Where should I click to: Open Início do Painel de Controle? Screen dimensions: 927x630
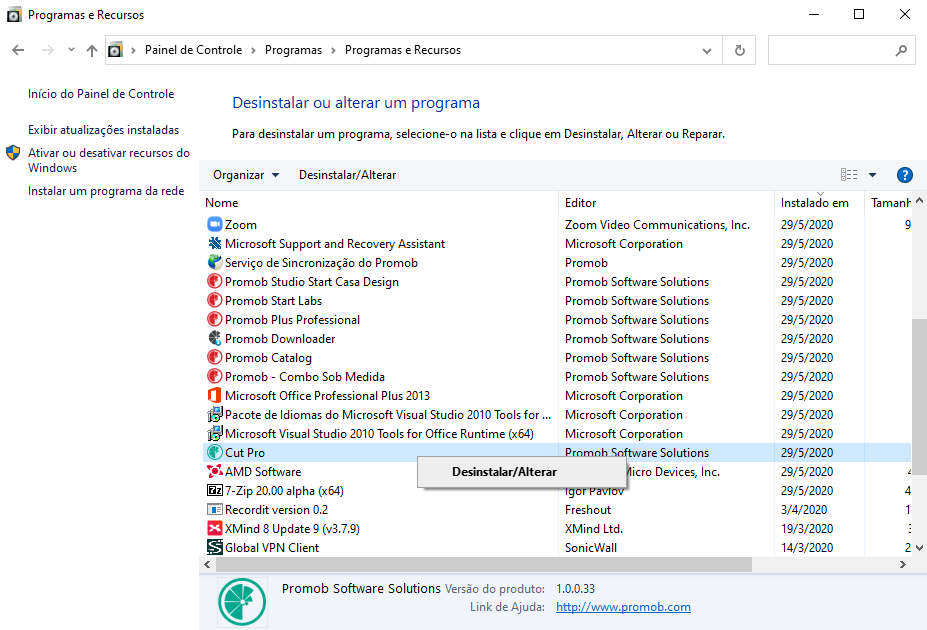click(x=101, y=94)
